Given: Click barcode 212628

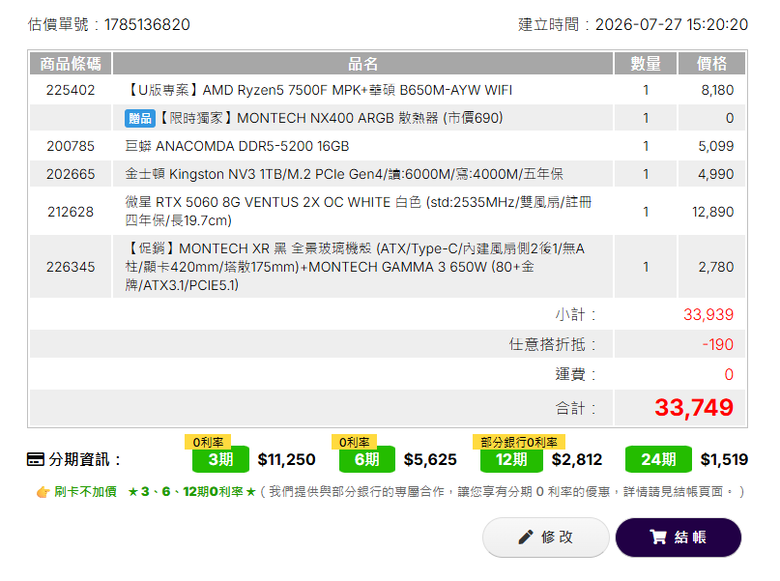Looking at the screenshot, I should pos(70,212).
